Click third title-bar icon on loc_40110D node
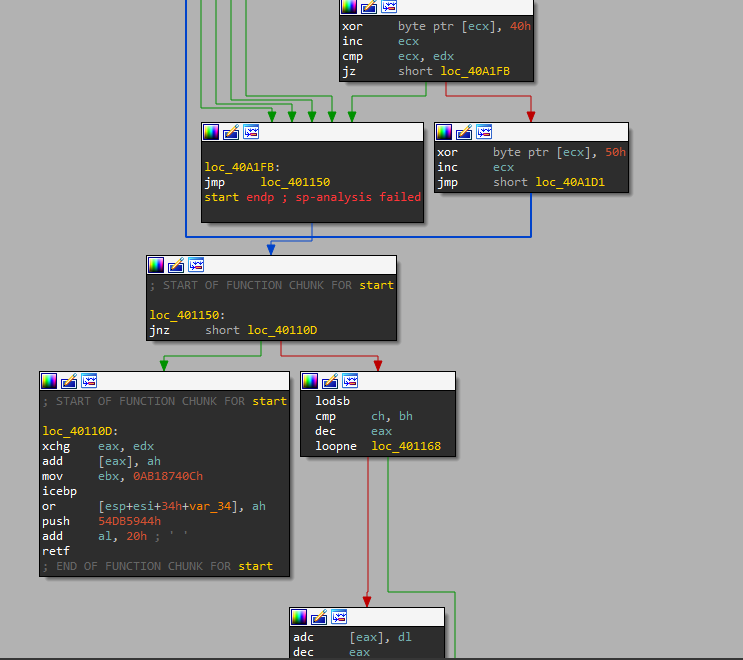Screen dimensions: 743x660 [89, 381]
